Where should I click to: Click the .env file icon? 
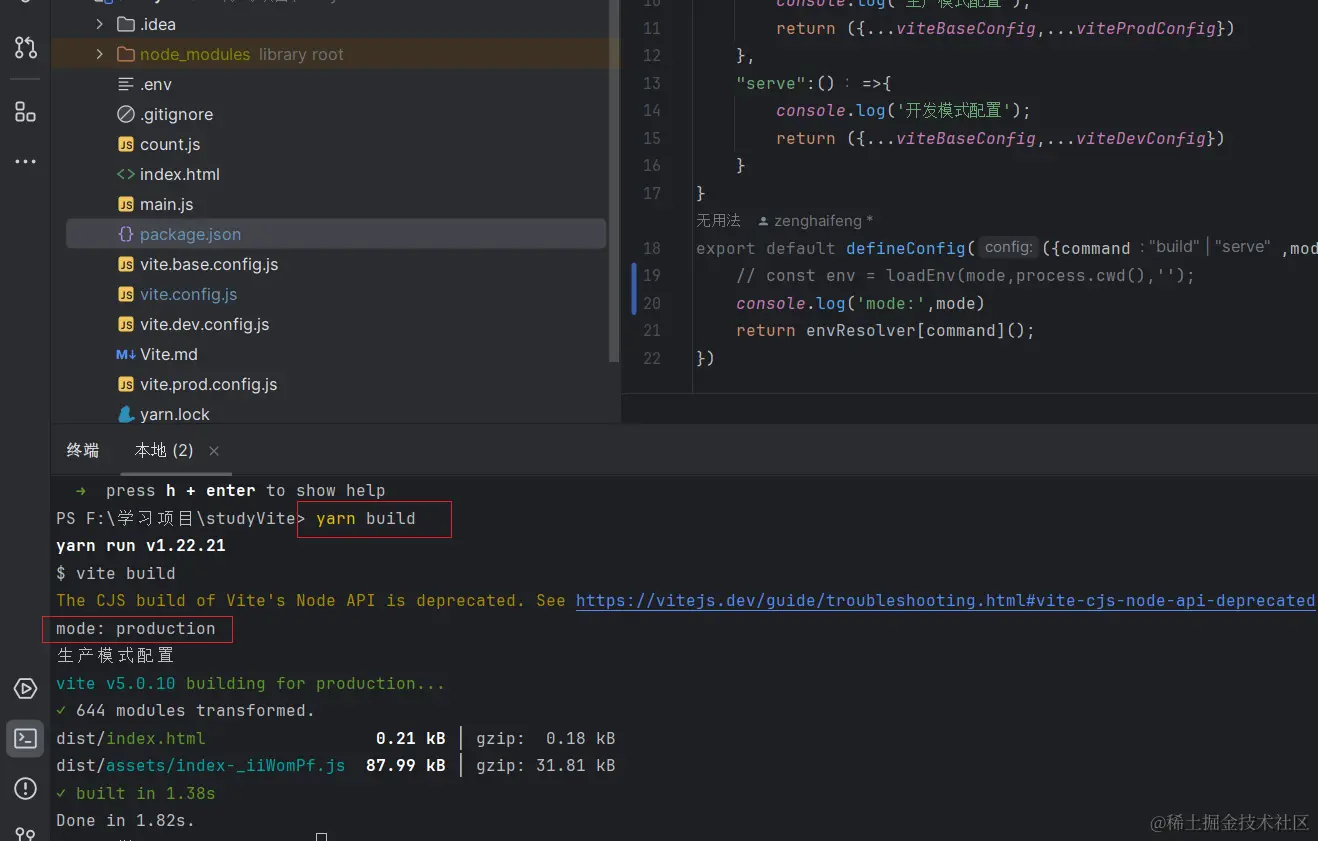point(126,84)
